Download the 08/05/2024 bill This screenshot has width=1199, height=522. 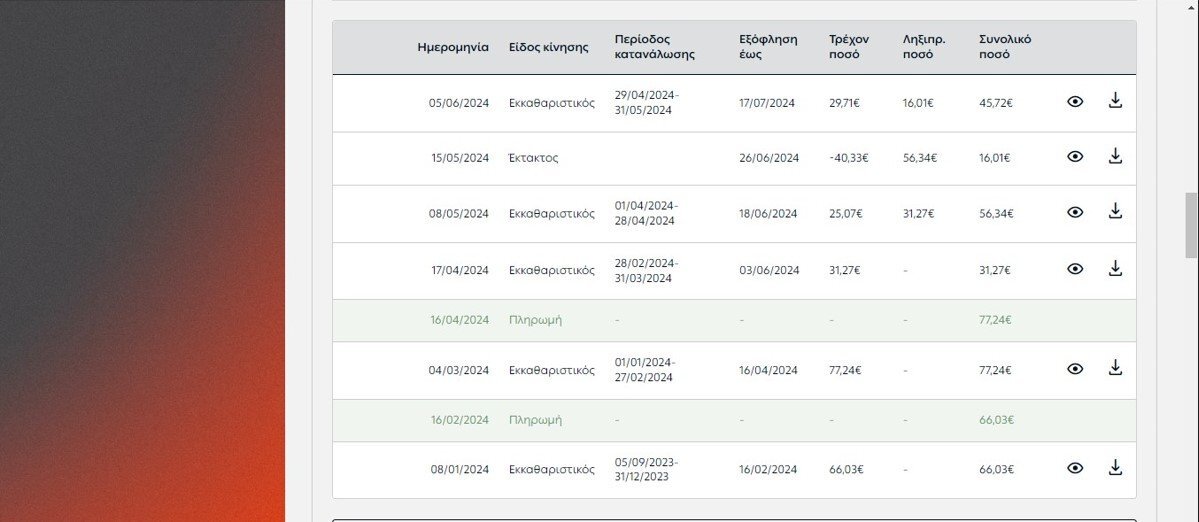pyautogui.click(x=1115, y=211)
